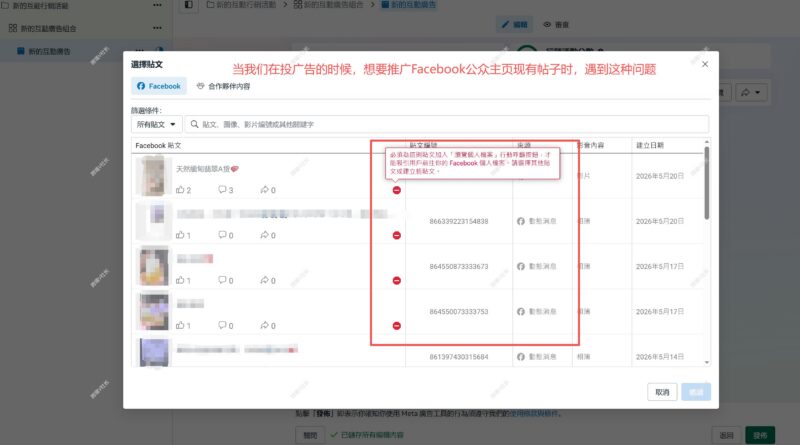Click the back button next to publish
The width and height of the screenshot is (800, 445).
point(727,435)
